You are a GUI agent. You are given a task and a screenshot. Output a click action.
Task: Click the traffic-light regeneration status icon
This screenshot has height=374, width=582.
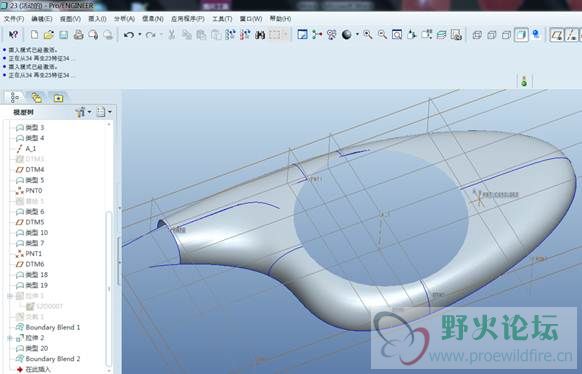pos(524,81)
